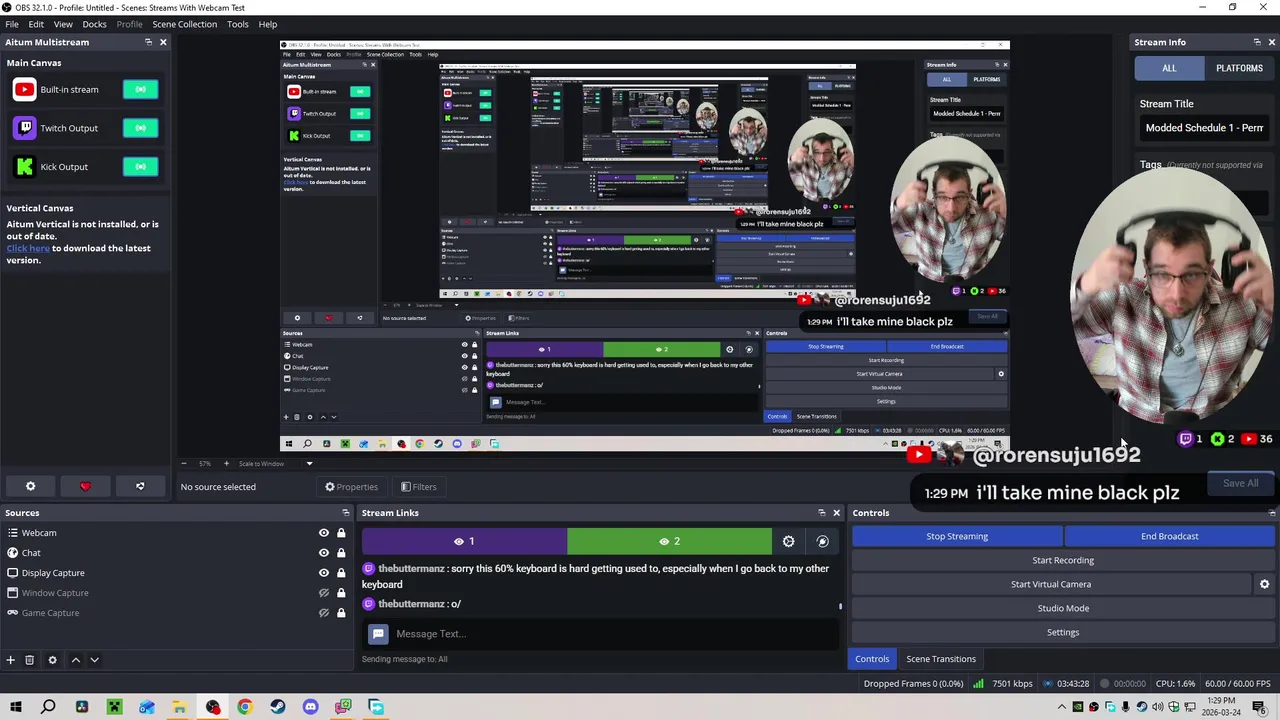
Task: Open Chrome from the taskbar
Action: tap(245, 707)
